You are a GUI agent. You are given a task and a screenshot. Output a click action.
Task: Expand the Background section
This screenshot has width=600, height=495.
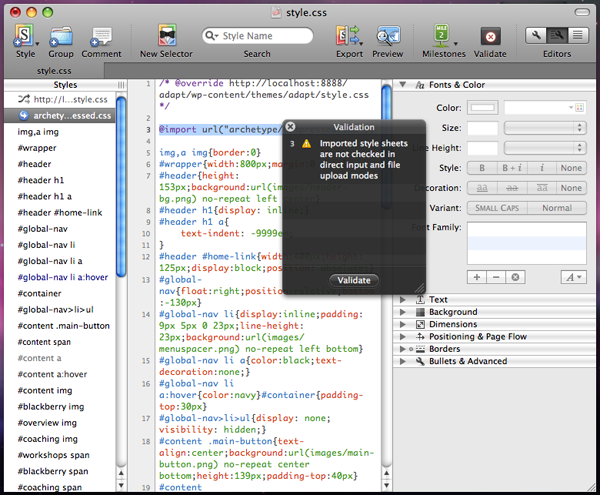[403, 312]
